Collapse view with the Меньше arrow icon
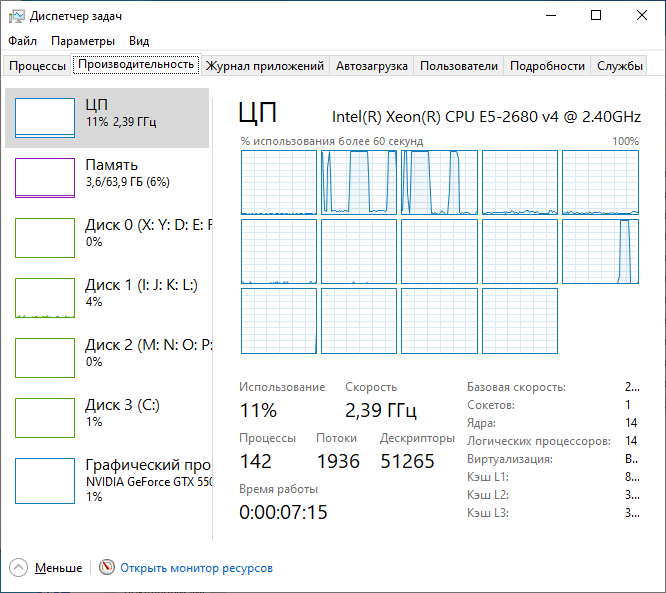The width and height of the screenshot is (666, 593). point(20,568)
